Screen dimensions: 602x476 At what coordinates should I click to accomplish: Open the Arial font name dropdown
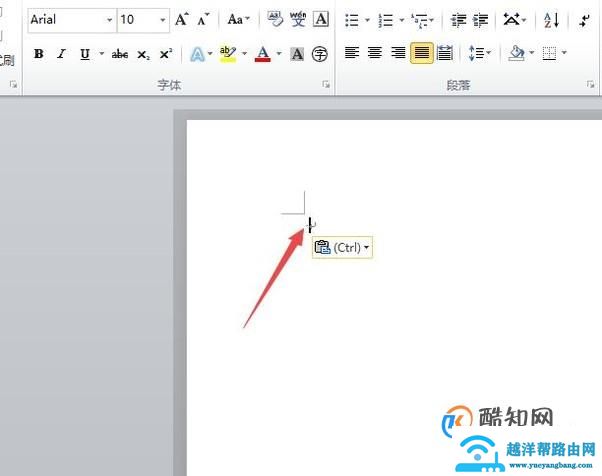pos(109,20)
